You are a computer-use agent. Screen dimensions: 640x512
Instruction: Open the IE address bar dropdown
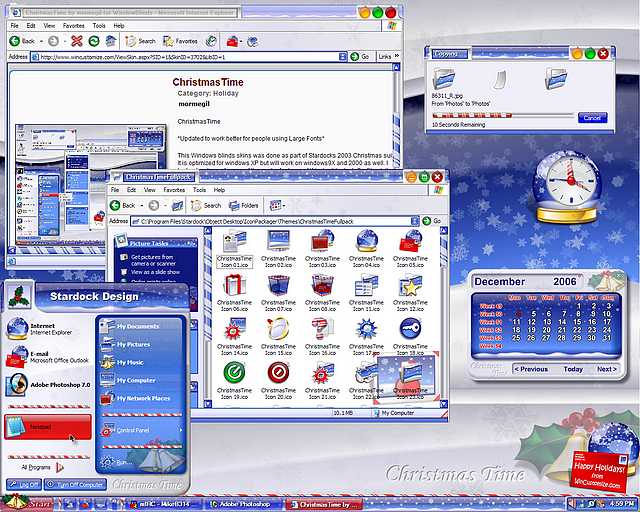[x=343, y=57]
